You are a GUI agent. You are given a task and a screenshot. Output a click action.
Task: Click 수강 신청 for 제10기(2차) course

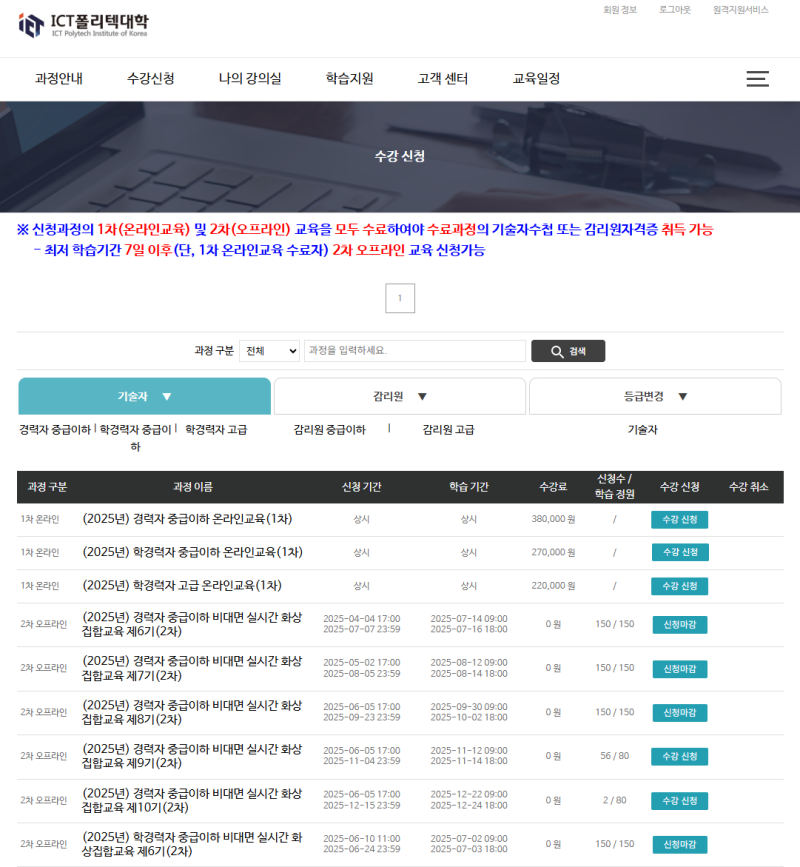click(680, 800)
